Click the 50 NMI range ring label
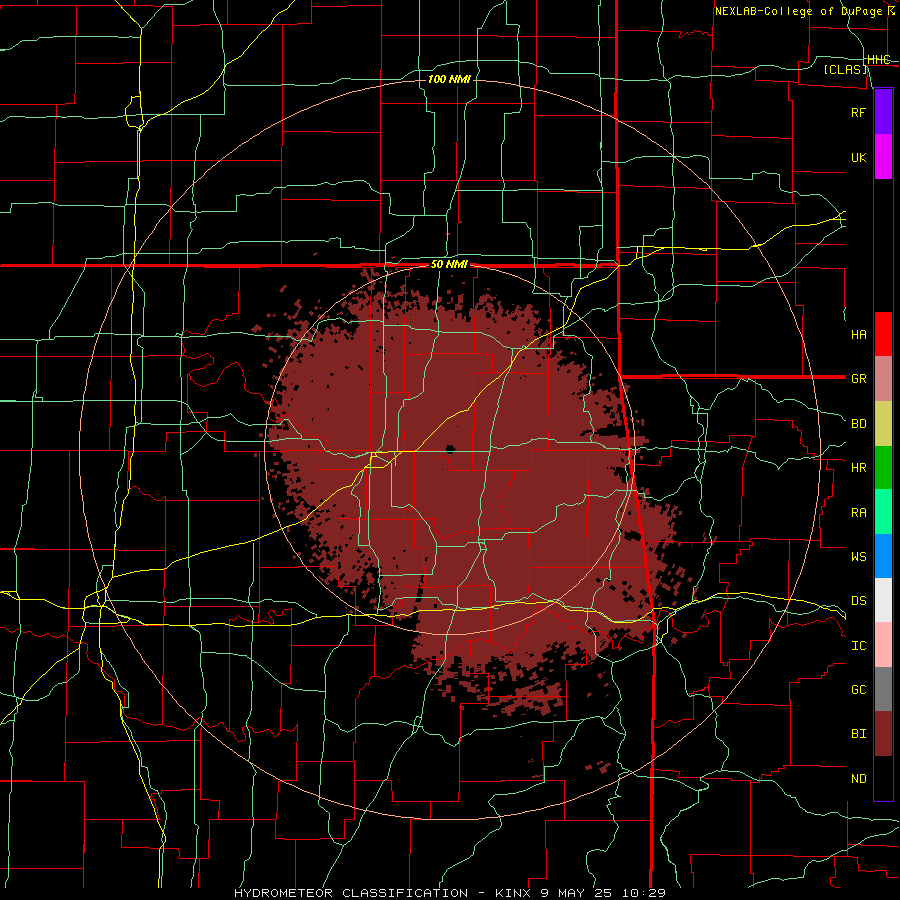900x900 pixels. [x=449, y=265]
